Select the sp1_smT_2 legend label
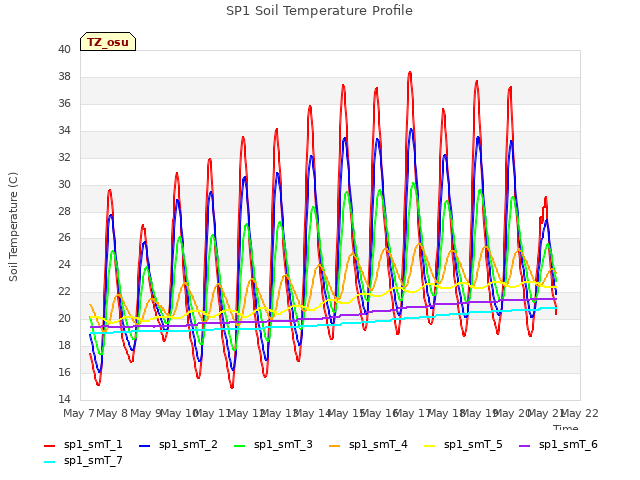 (x=188, y=444)
